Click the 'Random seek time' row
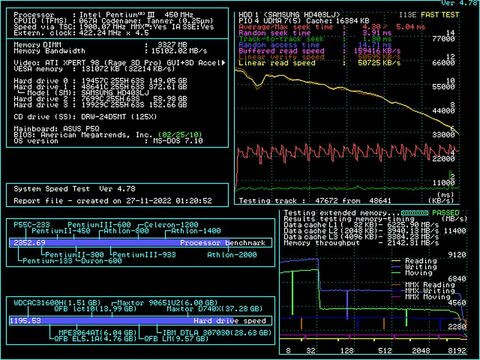 click(315, 33)
